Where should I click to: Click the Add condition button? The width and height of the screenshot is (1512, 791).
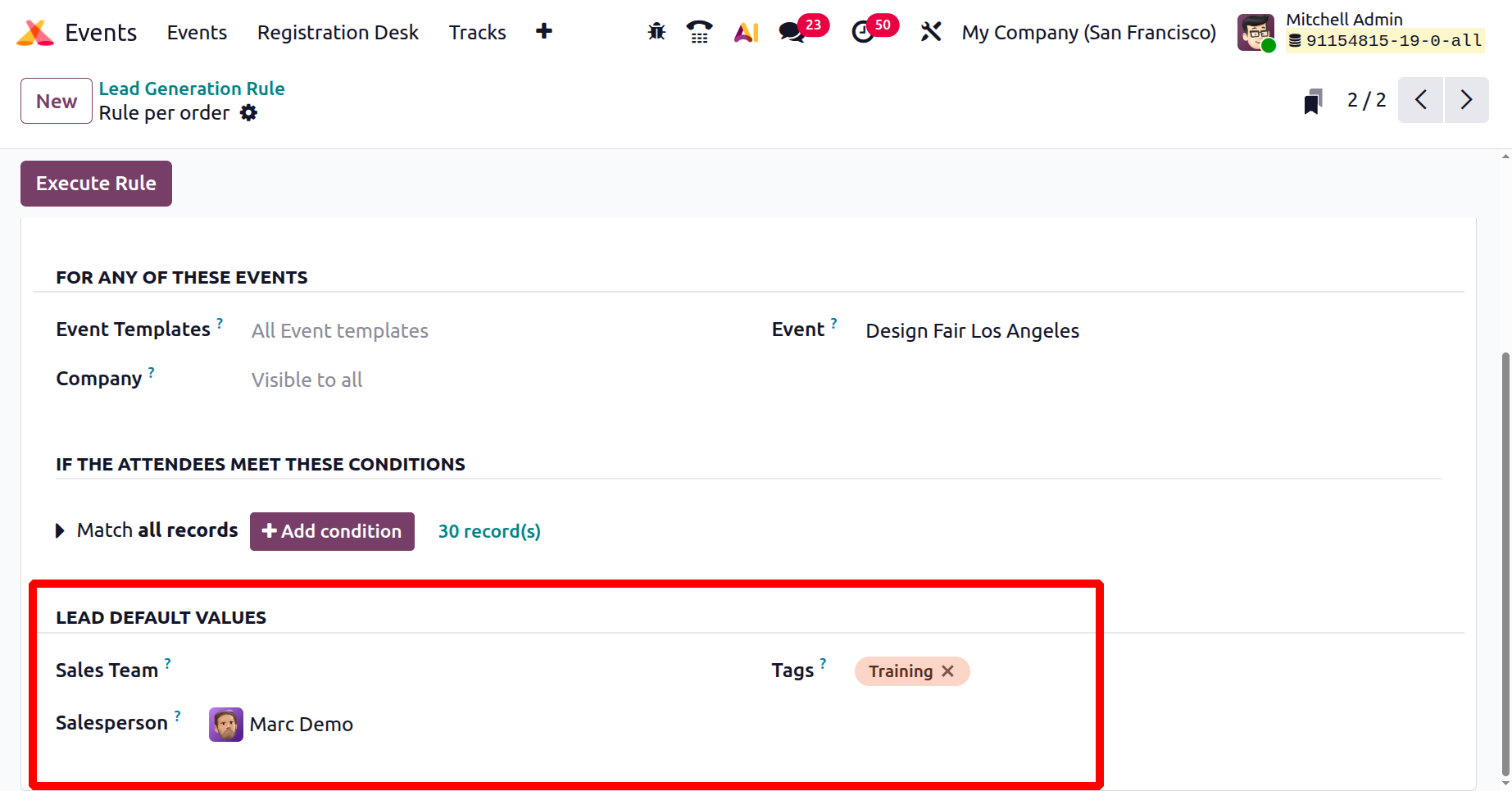332,531
